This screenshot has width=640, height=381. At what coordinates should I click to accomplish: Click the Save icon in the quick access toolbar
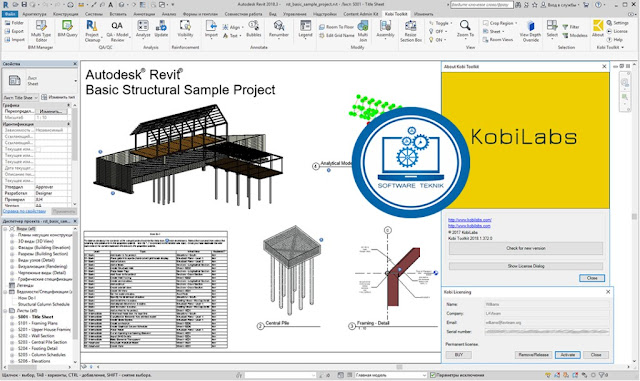24,4
